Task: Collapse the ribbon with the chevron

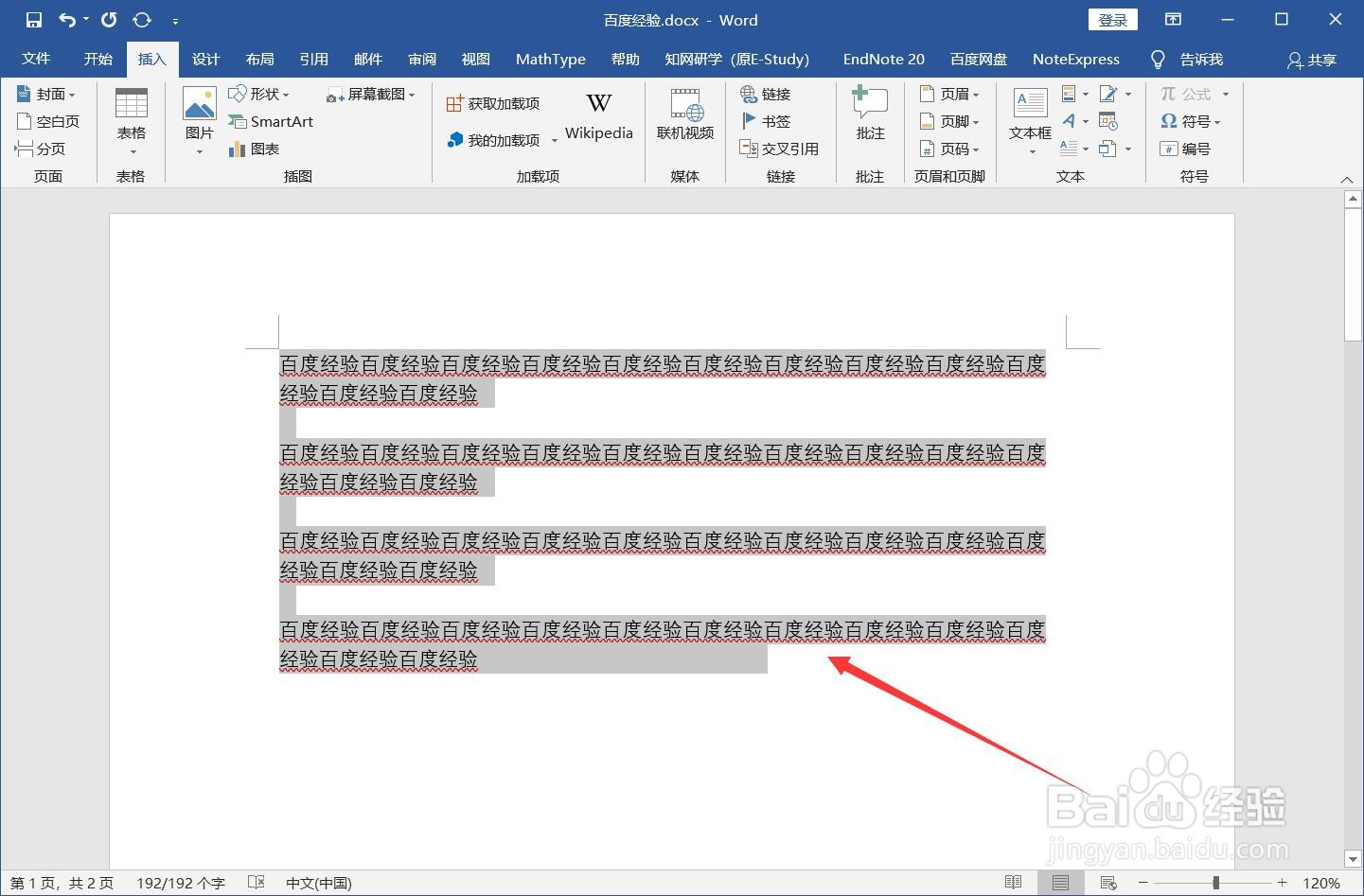Action: 1347,178
